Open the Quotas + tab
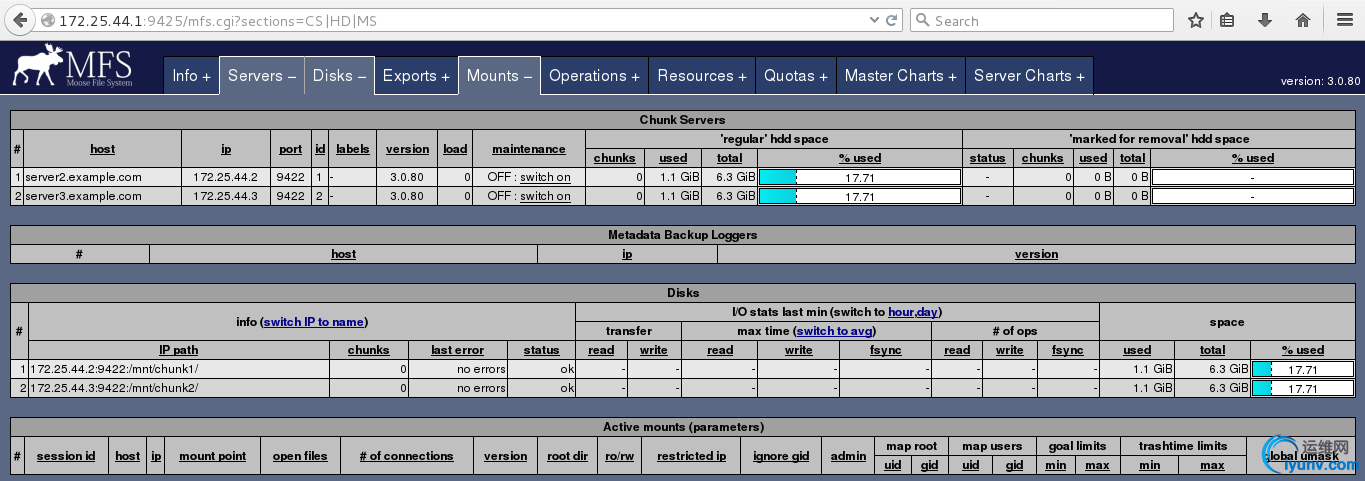 pos(796,75)
